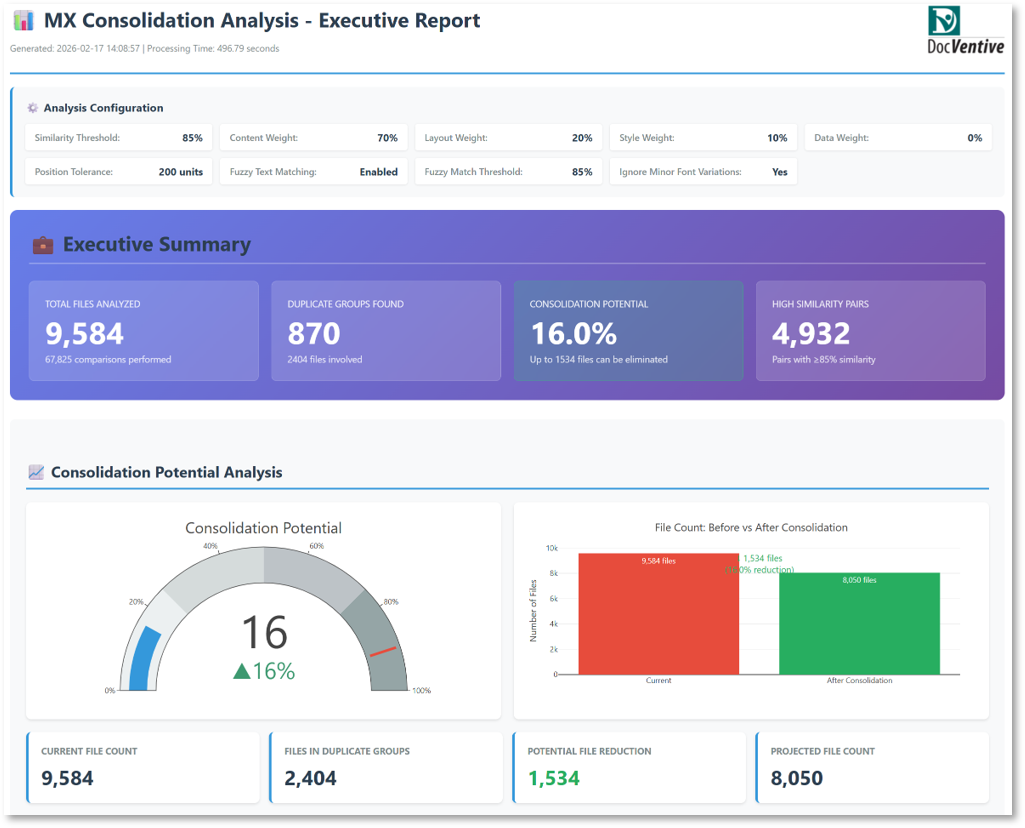Click the red threshold marker on the gauge

pos(382,652)
